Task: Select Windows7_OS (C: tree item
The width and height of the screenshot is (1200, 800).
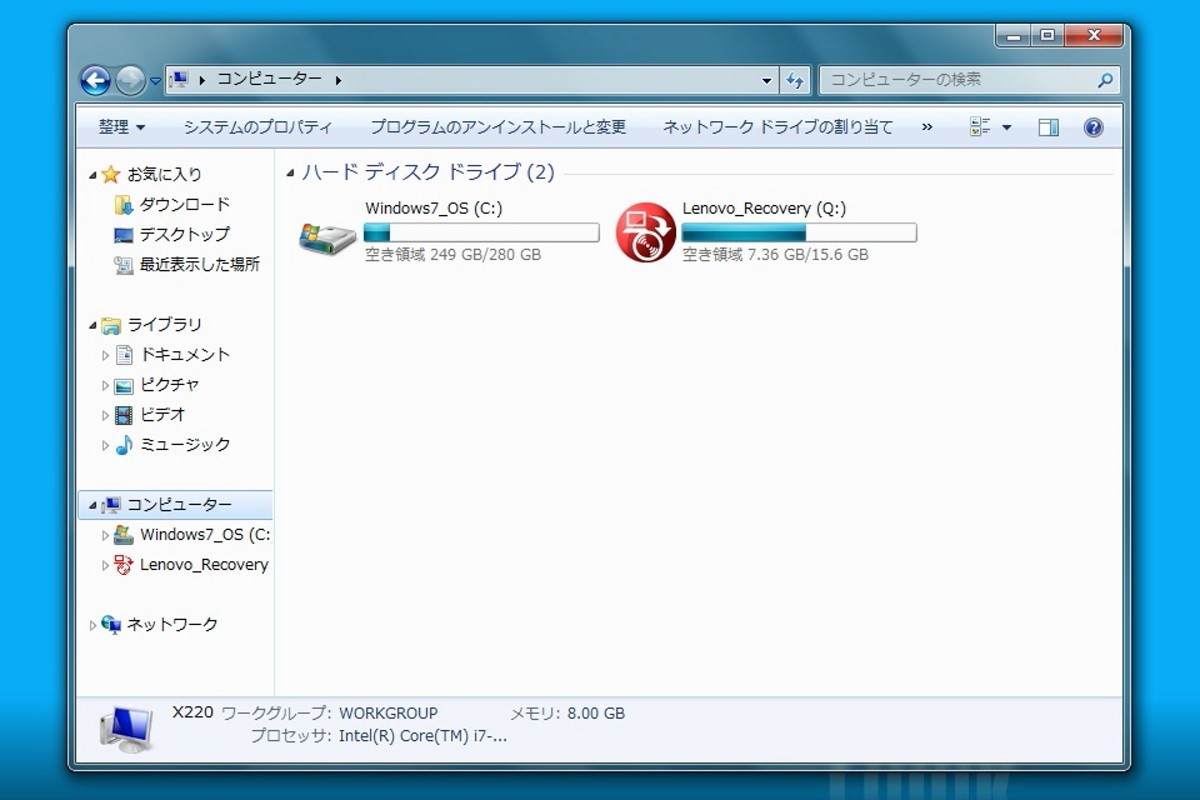Action: click(205, 534)
